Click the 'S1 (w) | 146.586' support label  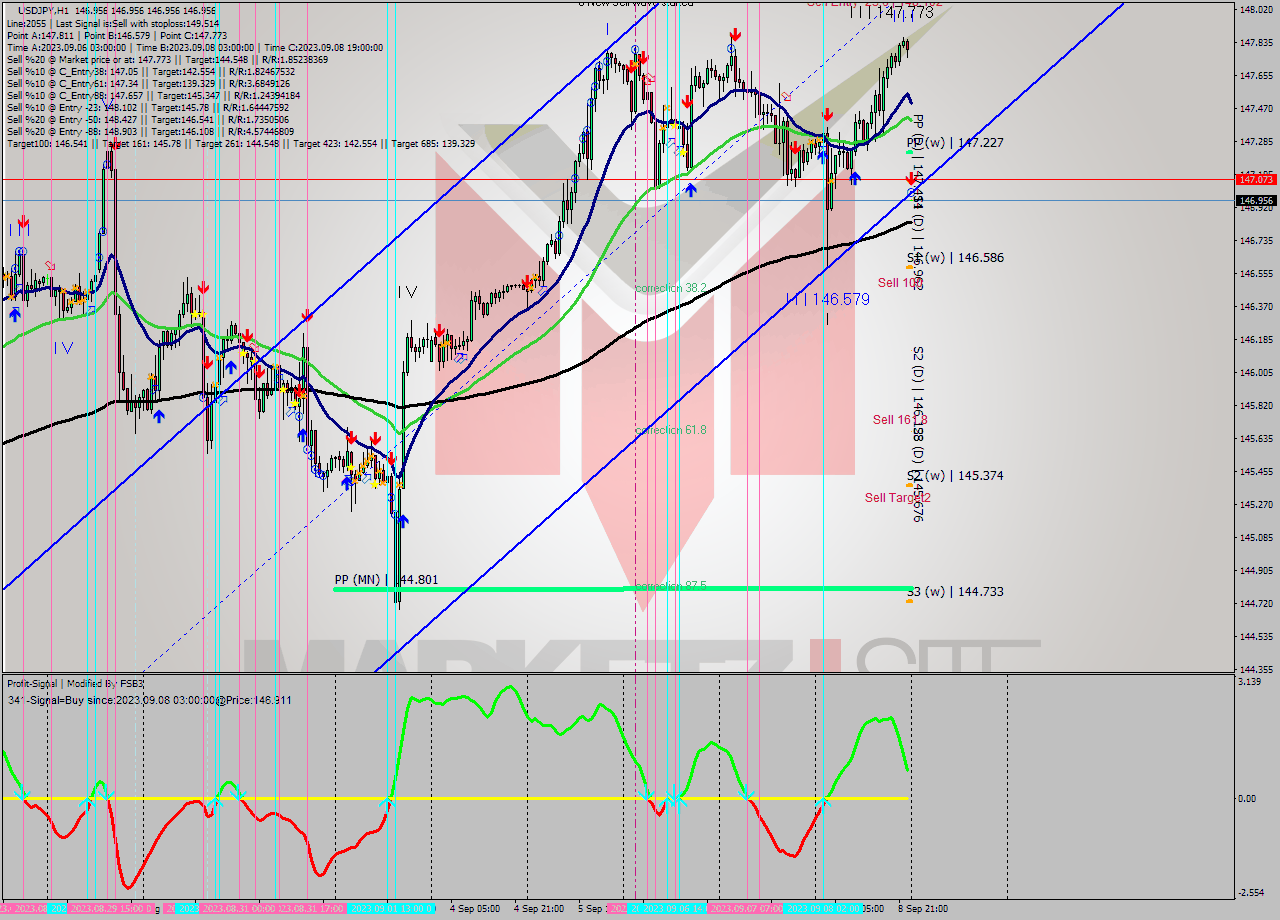point(955,258)
